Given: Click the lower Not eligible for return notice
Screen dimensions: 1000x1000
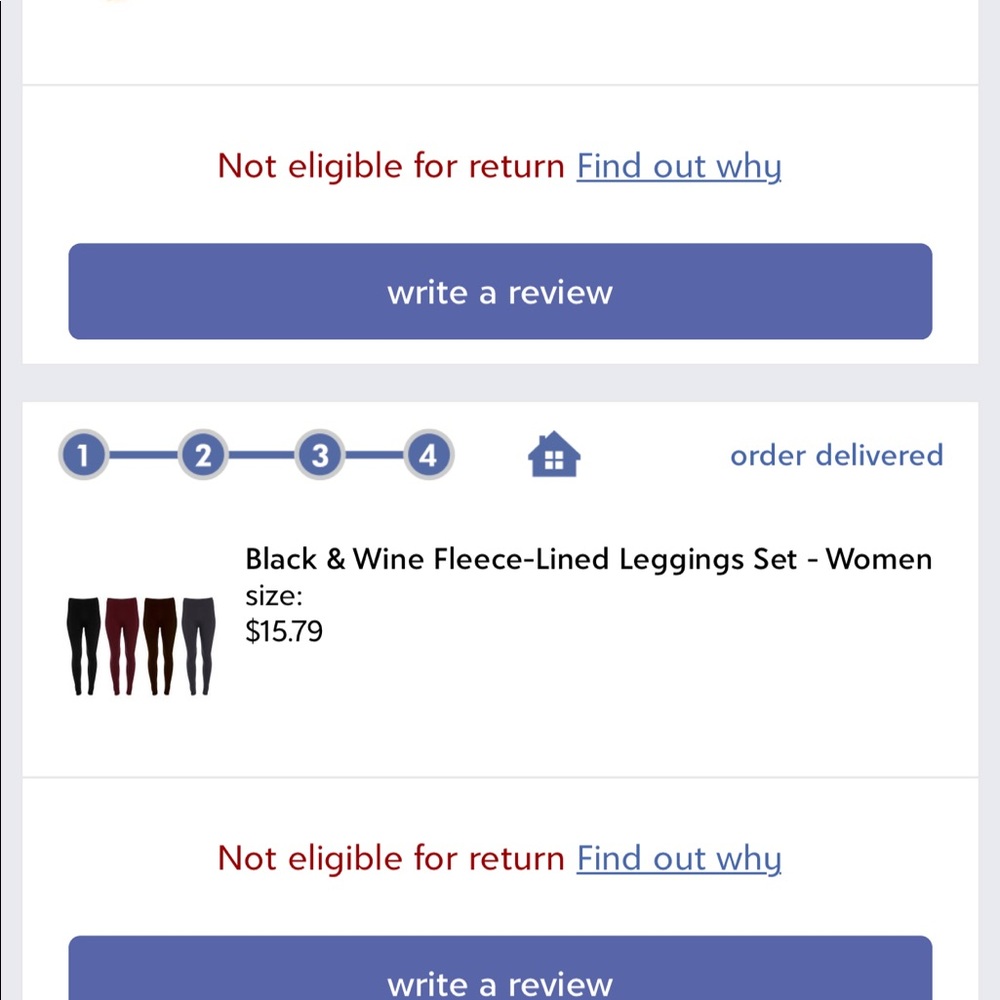Looking at the screenshot, I should click(389, 858).
